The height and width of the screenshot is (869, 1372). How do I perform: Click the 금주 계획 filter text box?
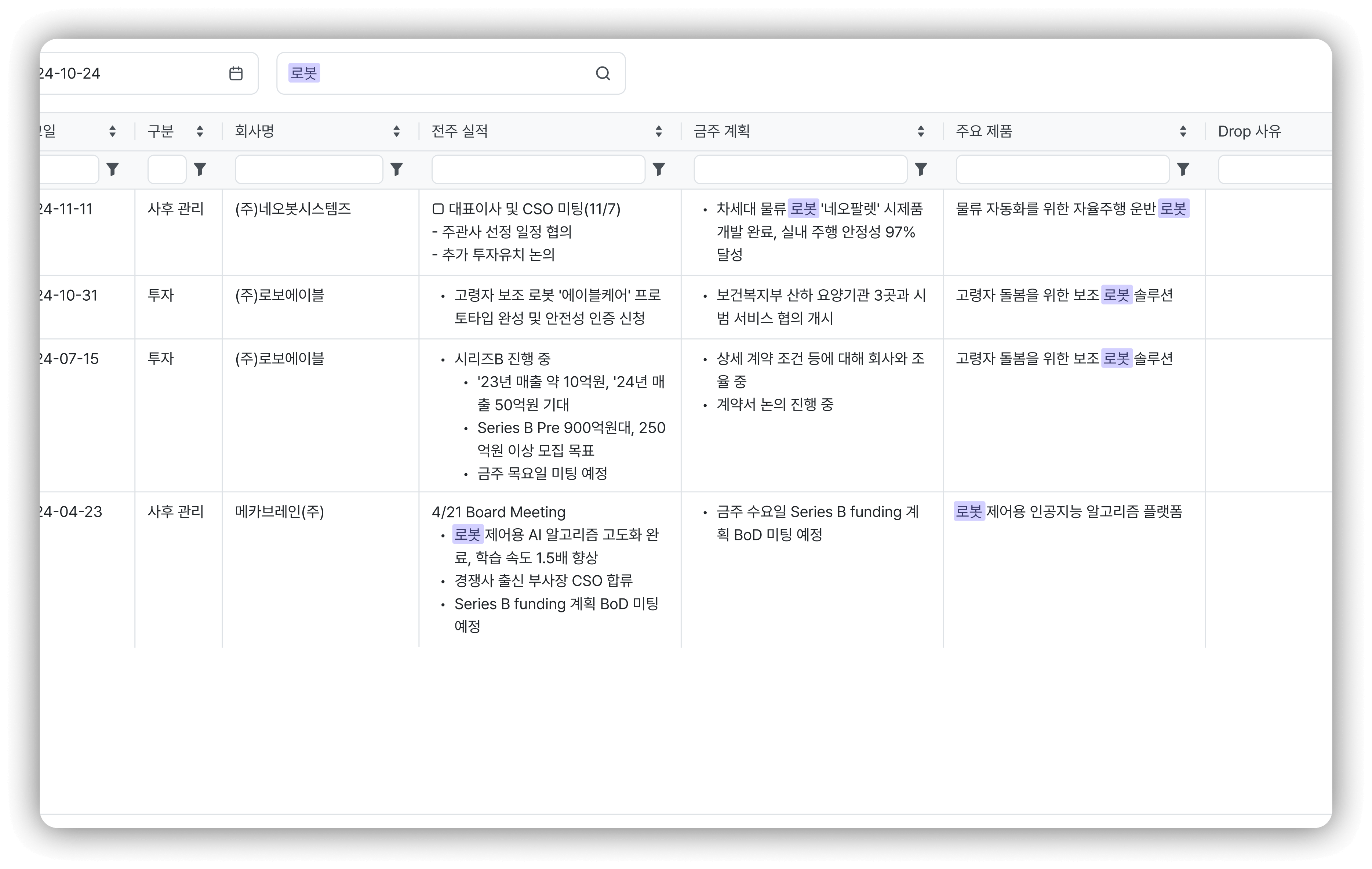(x=801, y=169)
